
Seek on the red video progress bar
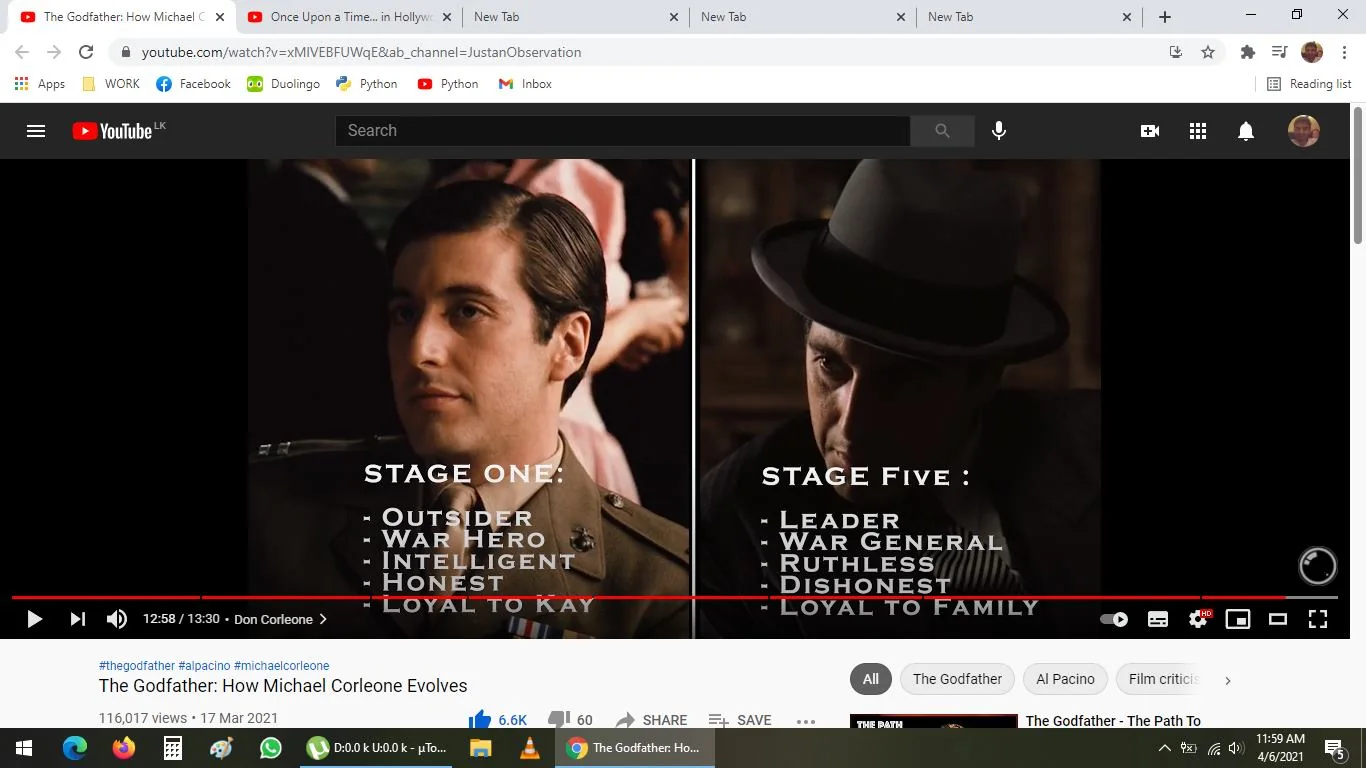coord(675,598)
